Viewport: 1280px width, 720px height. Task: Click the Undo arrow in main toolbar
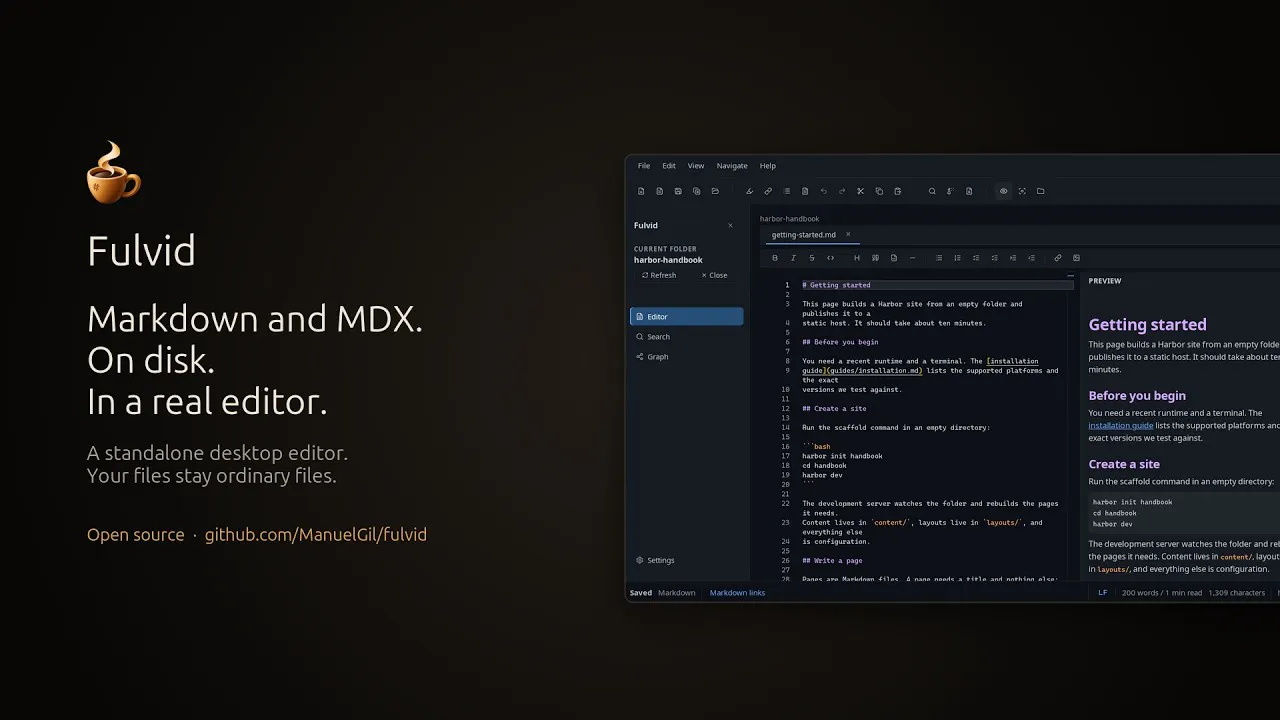(824, 191)
